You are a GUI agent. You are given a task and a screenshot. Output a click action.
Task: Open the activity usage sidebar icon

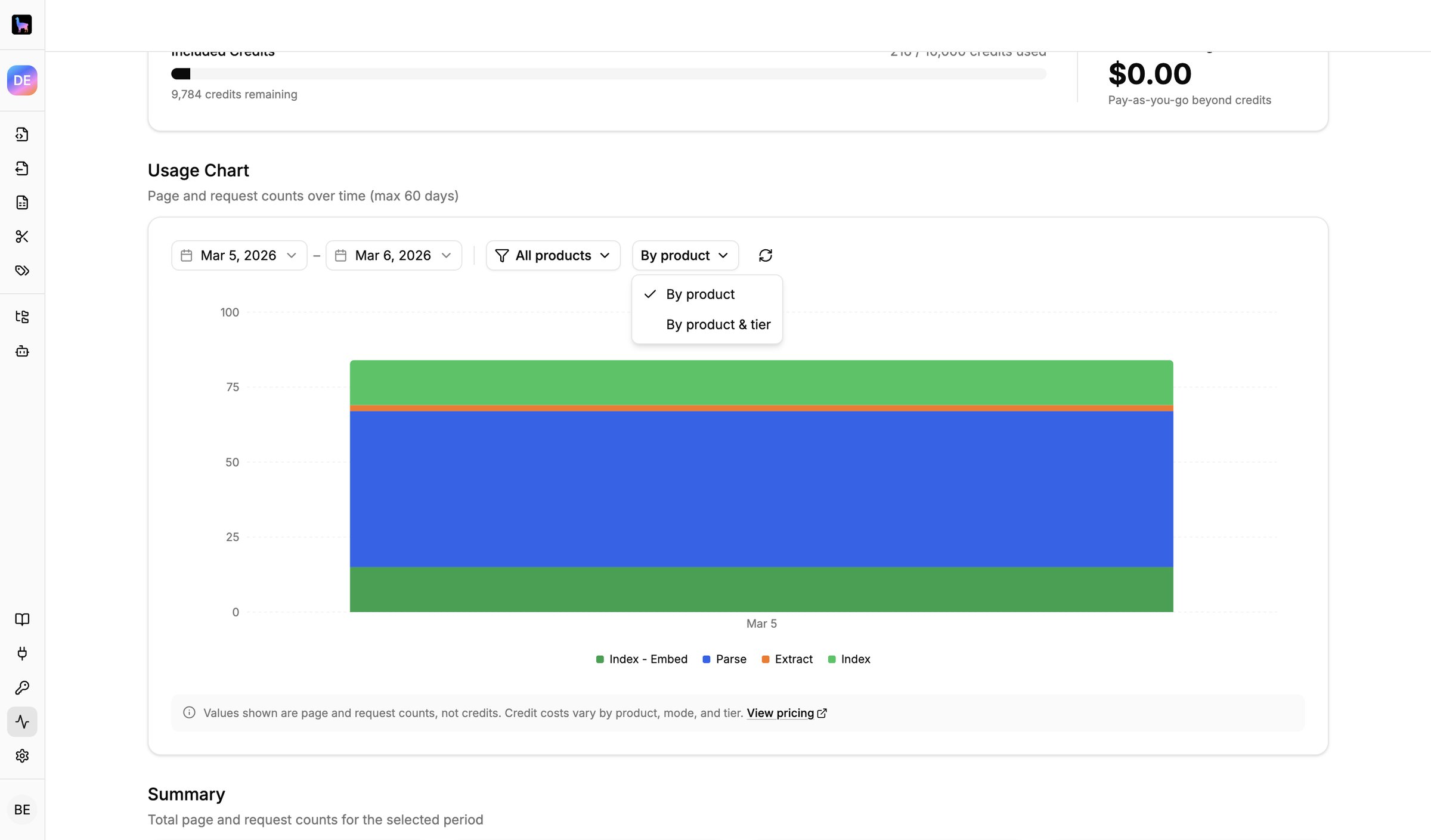[x=22, y=721]
